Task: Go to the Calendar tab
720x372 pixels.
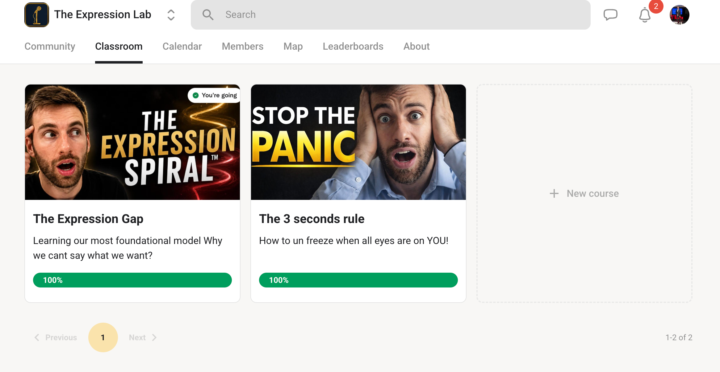Action: [182, 46]
